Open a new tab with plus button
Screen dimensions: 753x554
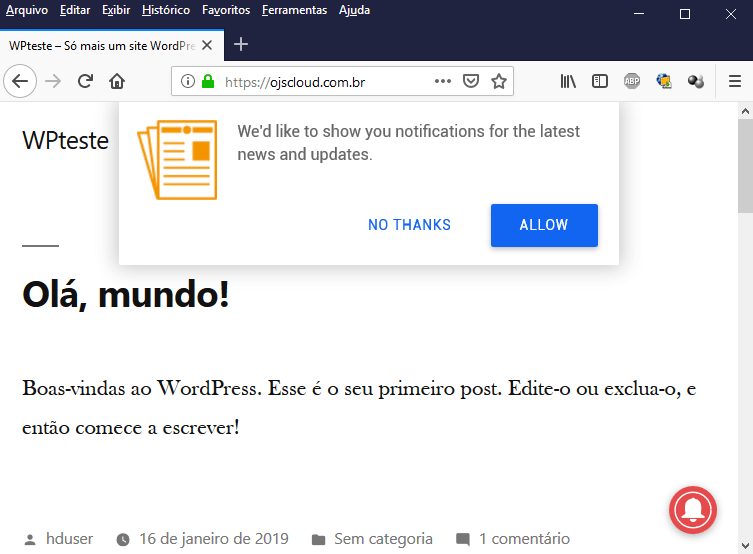pos(241,45)
